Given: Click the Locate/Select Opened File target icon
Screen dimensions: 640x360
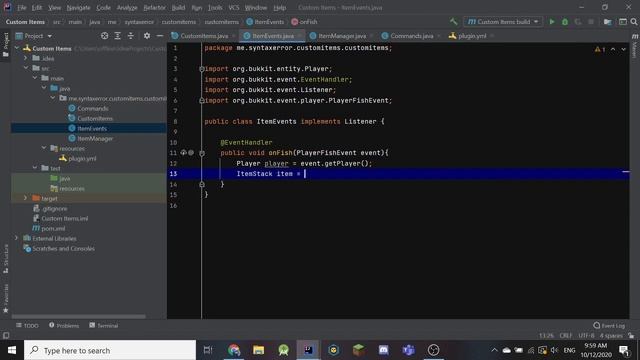Looking at the screenshot, I should (x=104, y=36).
